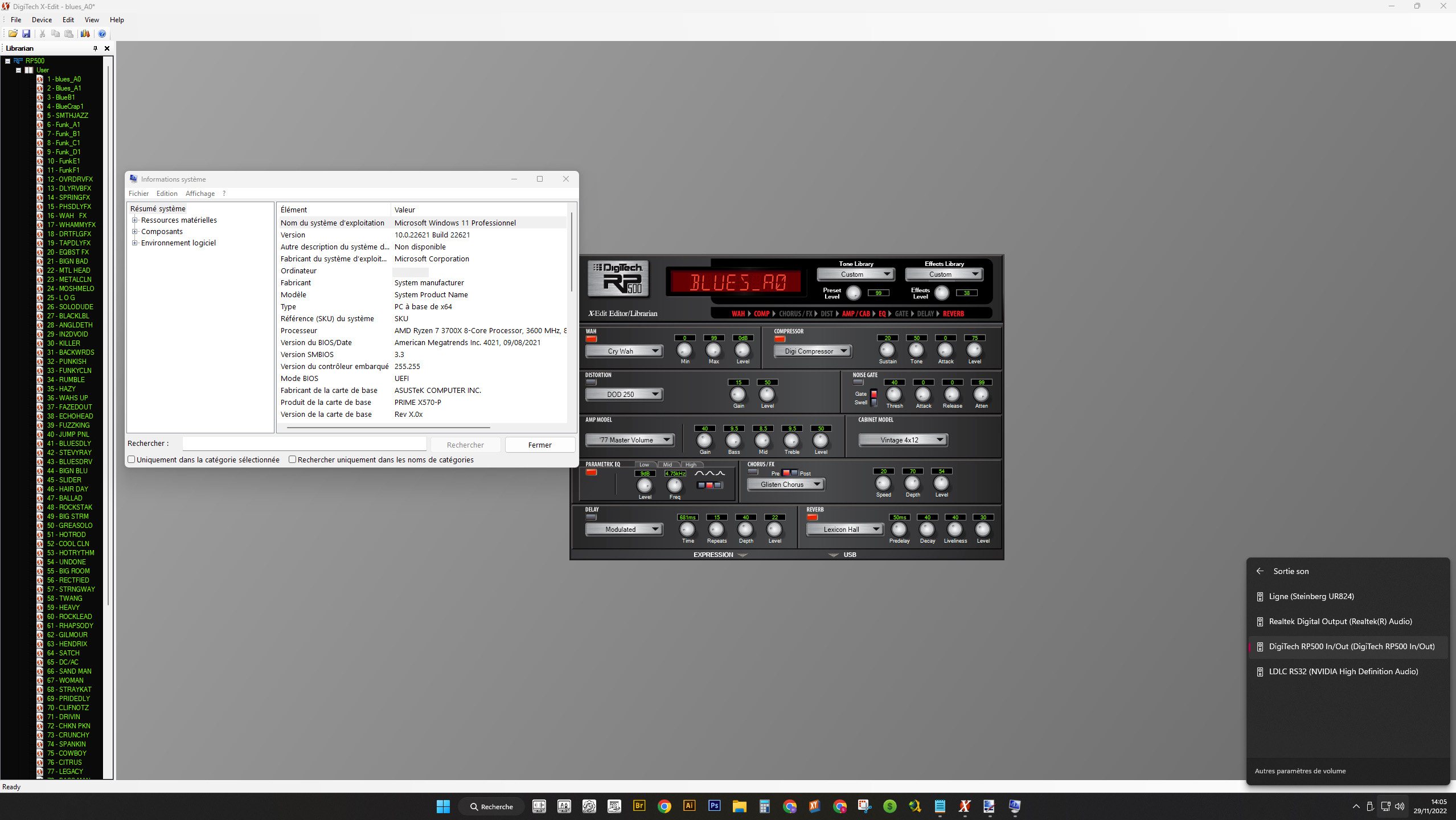Click the DigiTech RP500 logo

click(x=618, y=278)
